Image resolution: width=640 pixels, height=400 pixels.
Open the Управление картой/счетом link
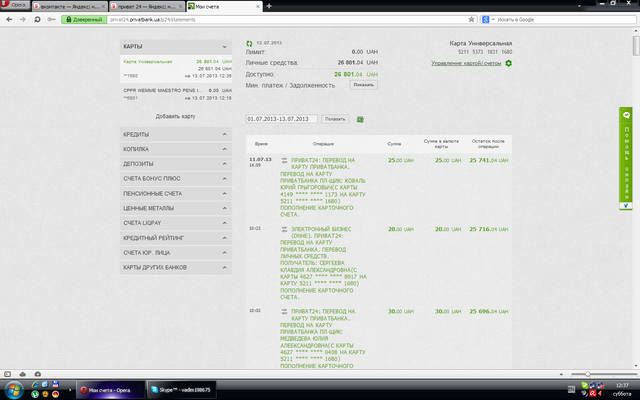pyautogui.click(x=466, y=63)
